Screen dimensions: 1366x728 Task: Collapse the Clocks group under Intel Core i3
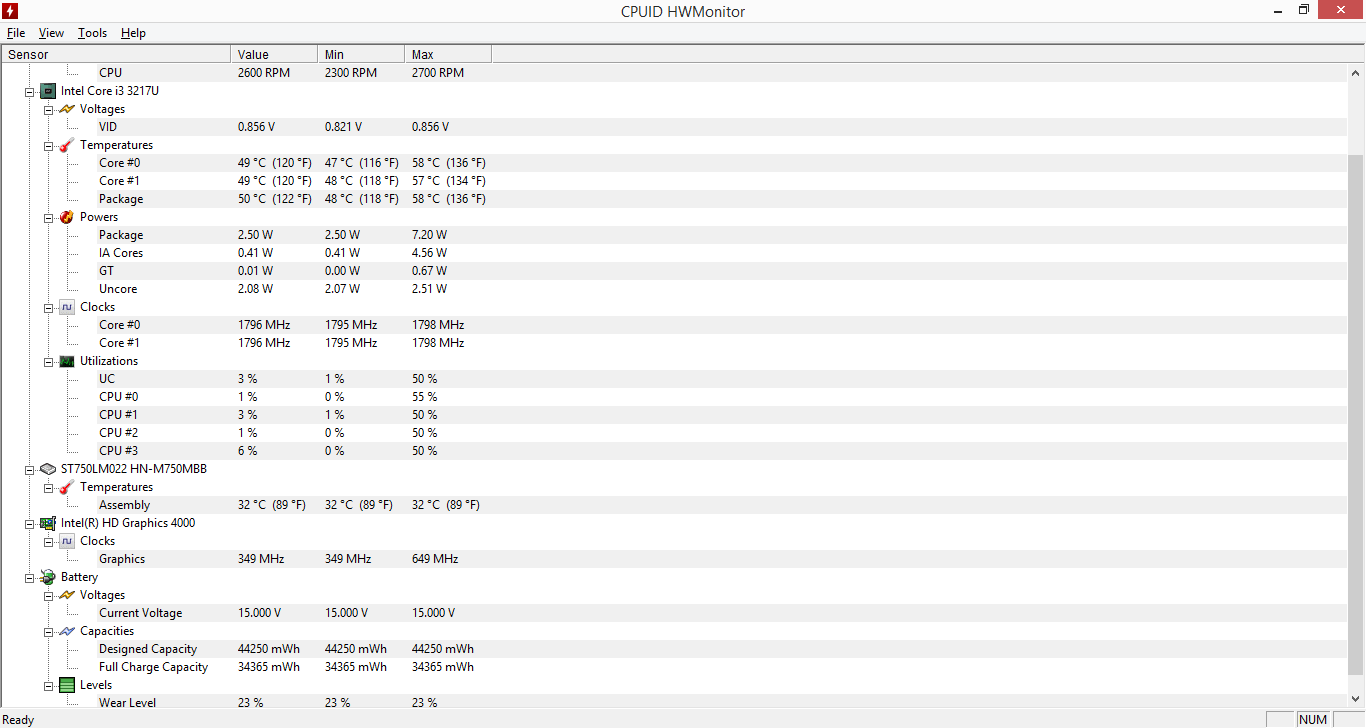(x=48, y=307)
